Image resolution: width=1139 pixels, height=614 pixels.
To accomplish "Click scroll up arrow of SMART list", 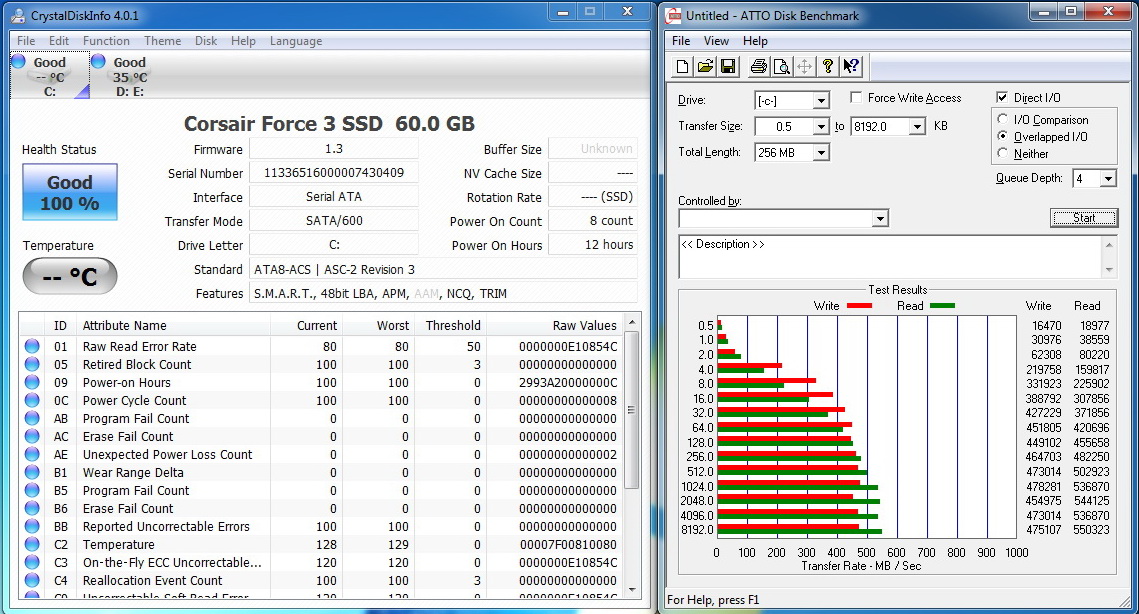I will click(631, 322).
